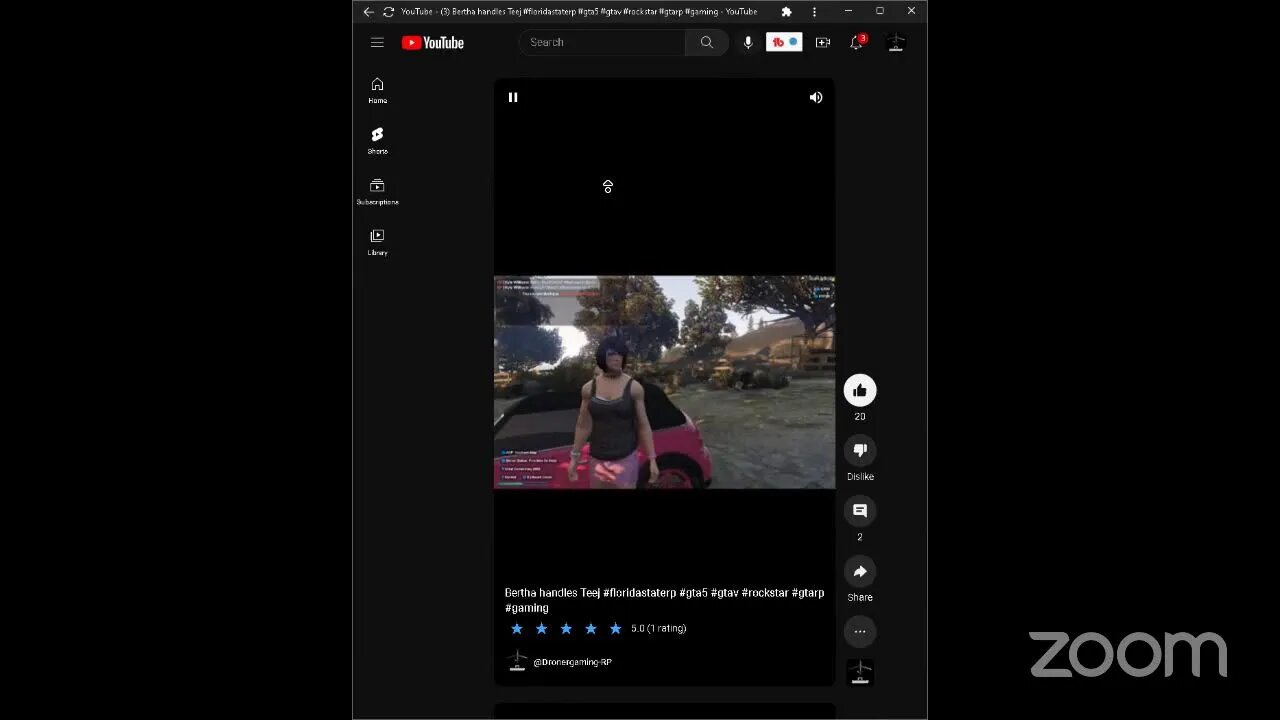This screenshot has height=720, width=1280.
Task: Click into the Search field
Action: 603,42
